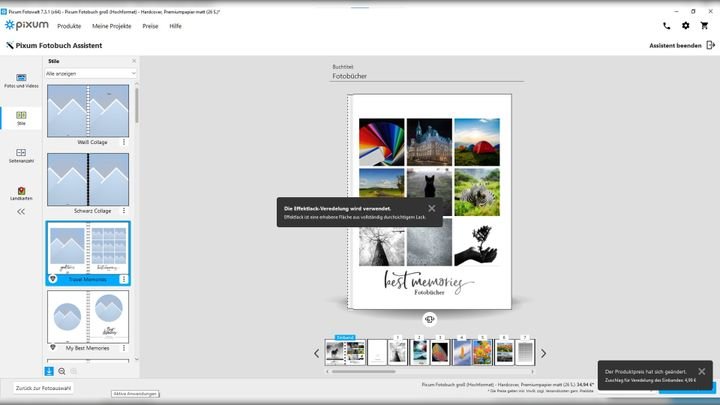The height and width of the screenshot is (405, 720).
Task: Open the Meine Projekte menu
Action: (x=112, y=26)
